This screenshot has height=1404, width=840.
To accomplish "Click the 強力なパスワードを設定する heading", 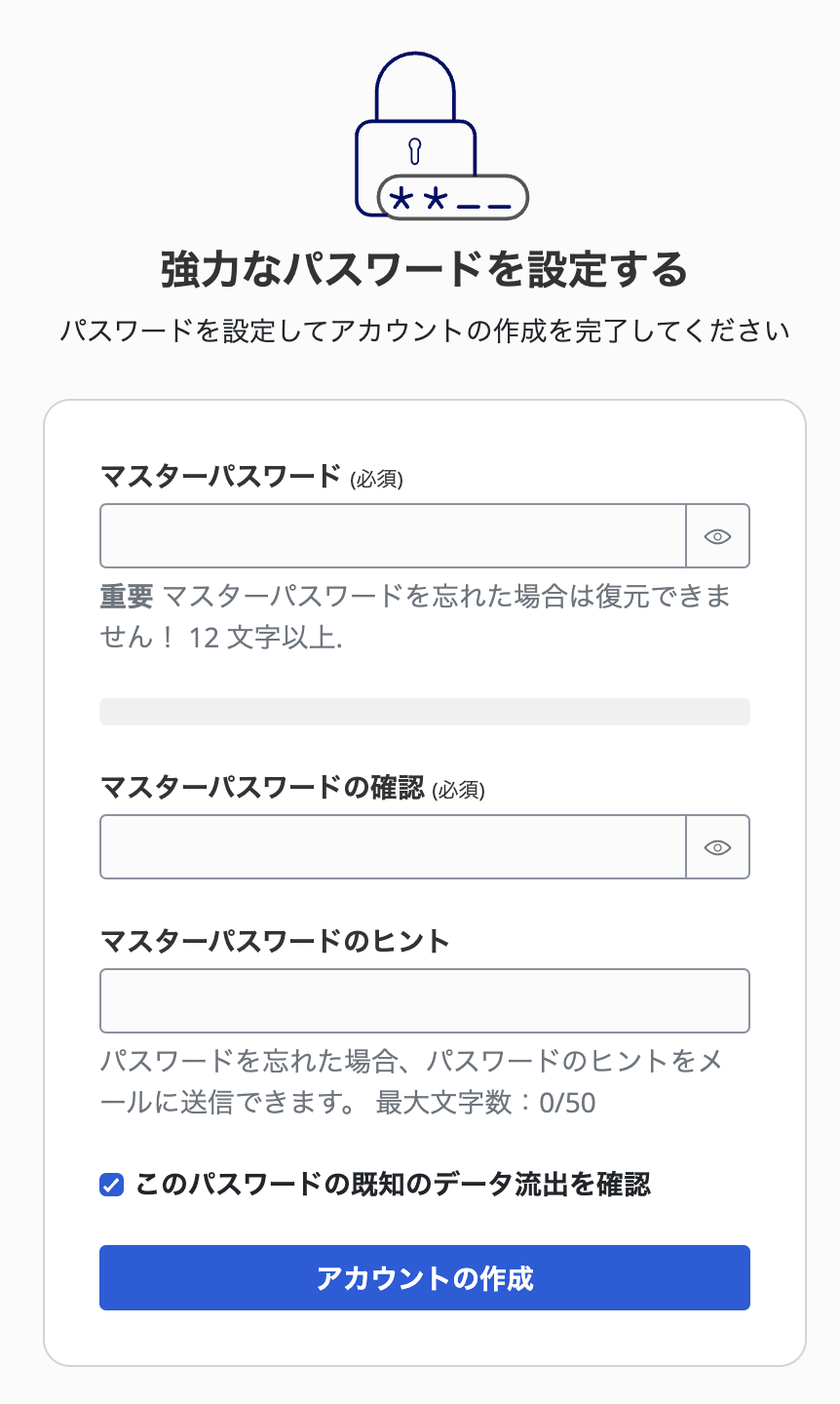I will 419,268.
